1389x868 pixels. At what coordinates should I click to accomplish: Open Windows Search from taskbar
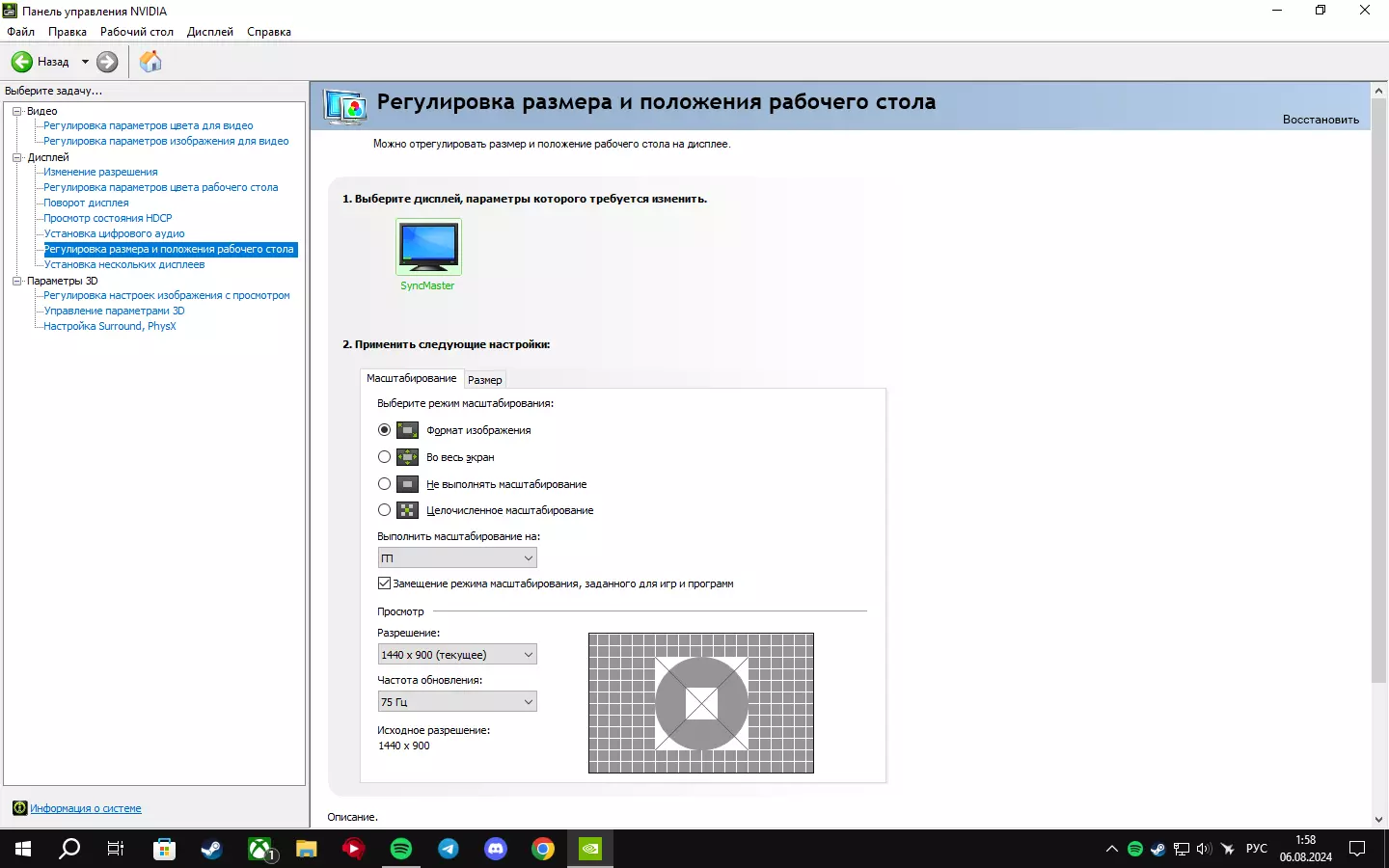[x=69, y=849]
